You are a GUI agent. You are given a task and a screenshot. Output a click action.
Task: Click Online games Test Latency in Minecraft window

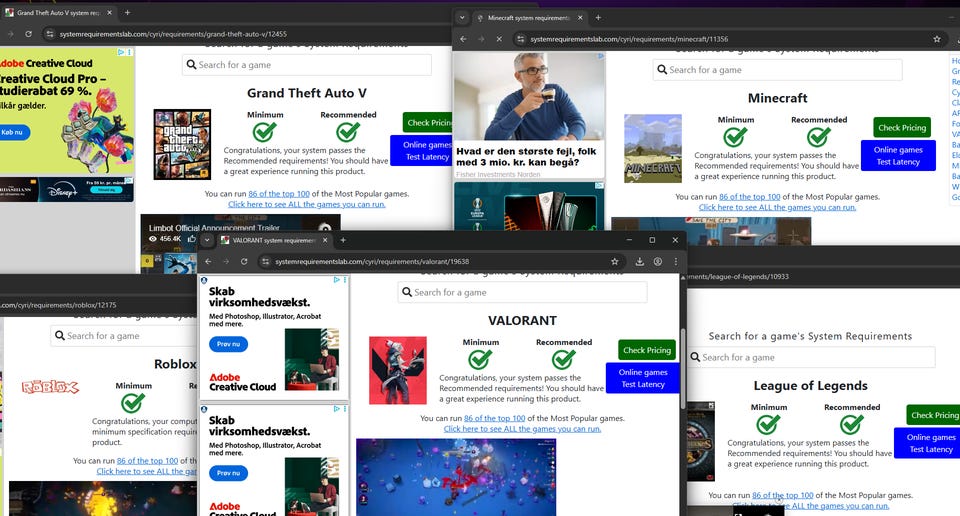(898, 155)
